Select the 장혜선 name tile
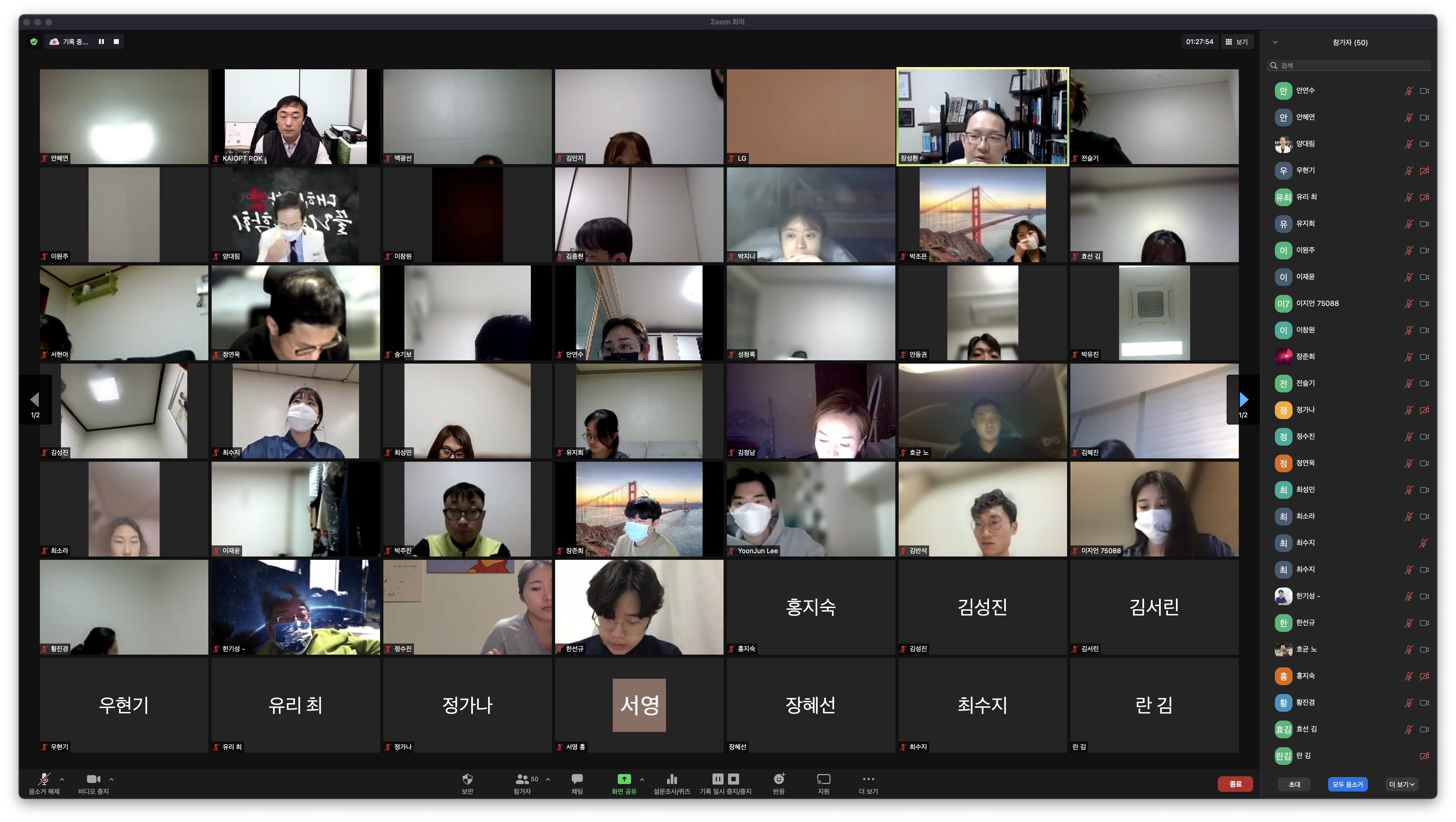This screenshot has height=822, width=1456. pyautogui.click(x=811, y=705)
